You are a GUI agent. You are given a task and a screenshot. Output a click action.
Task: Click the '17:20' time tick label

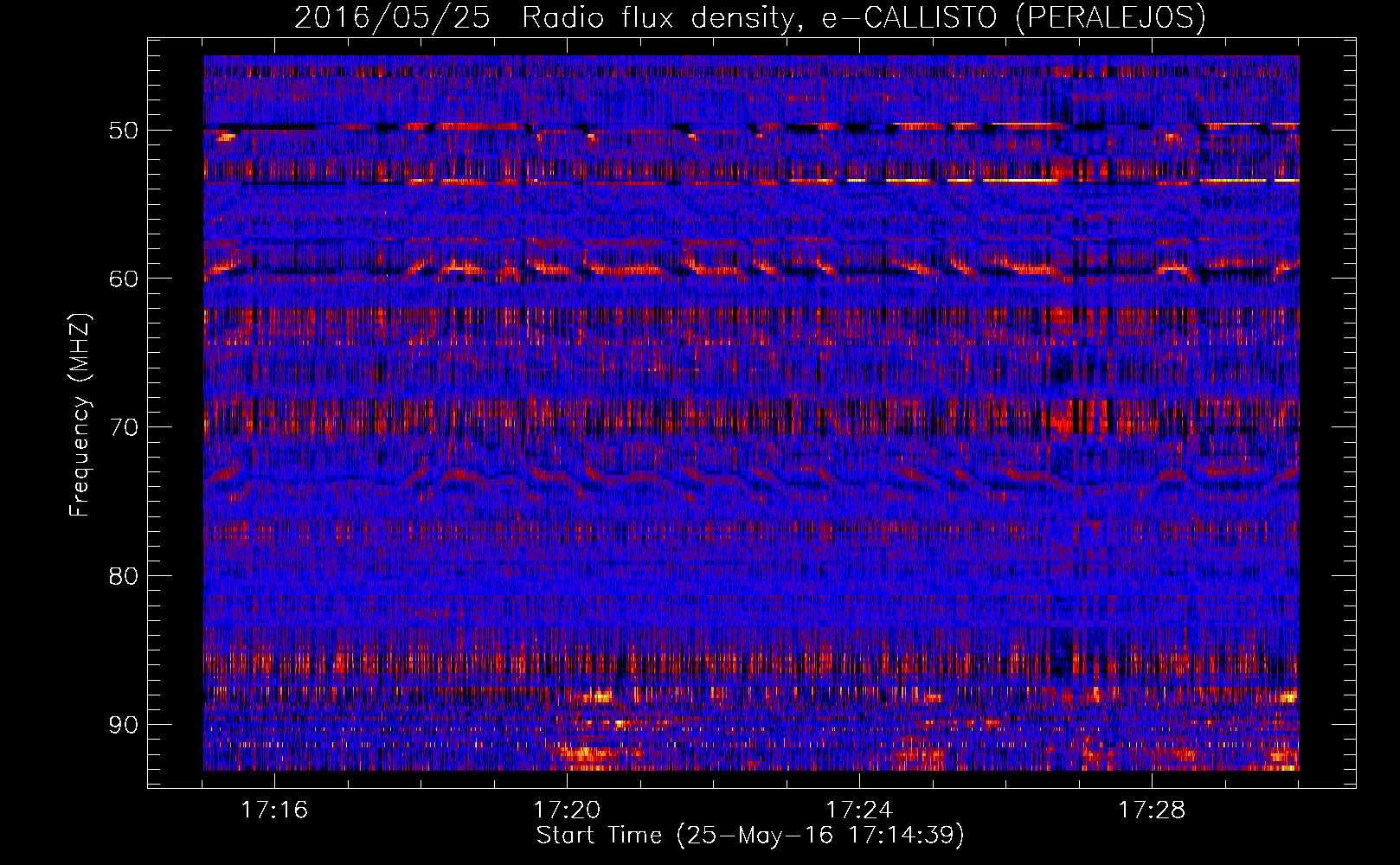tap(567, 811)
